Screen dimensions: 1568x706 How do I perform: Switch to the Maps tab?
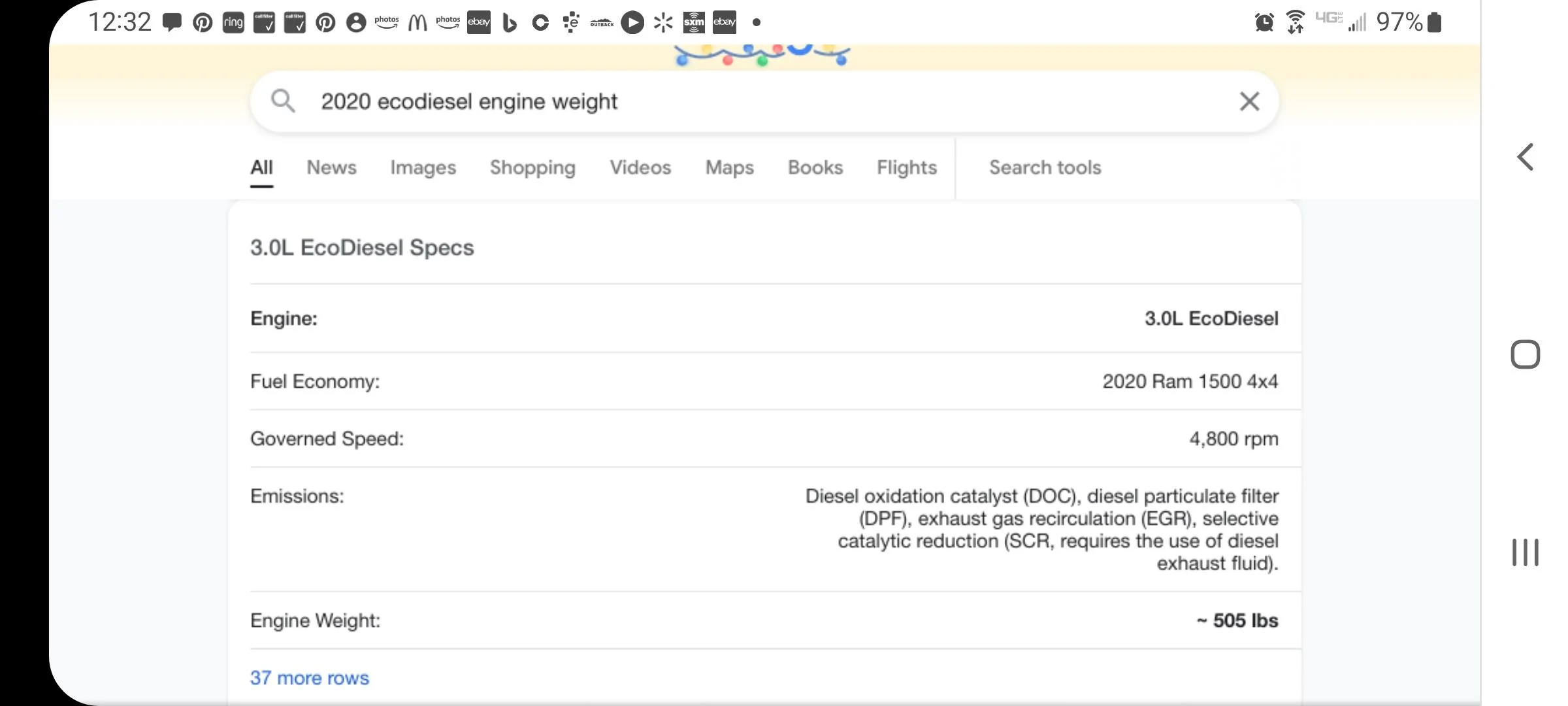730,167
